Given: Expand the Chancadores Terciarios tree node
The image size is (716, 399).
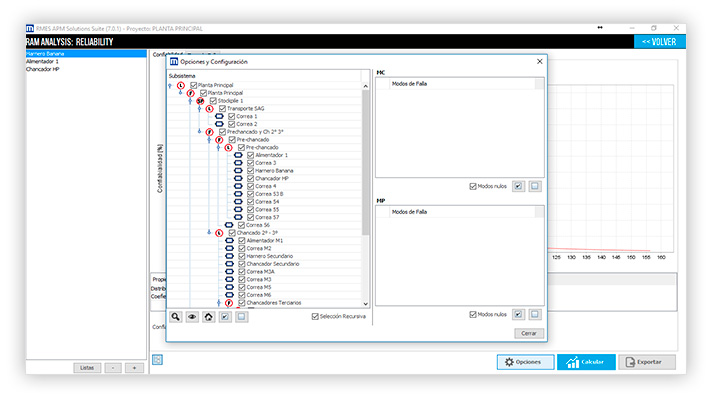Looking at the screenshot, I should point(219,303).
